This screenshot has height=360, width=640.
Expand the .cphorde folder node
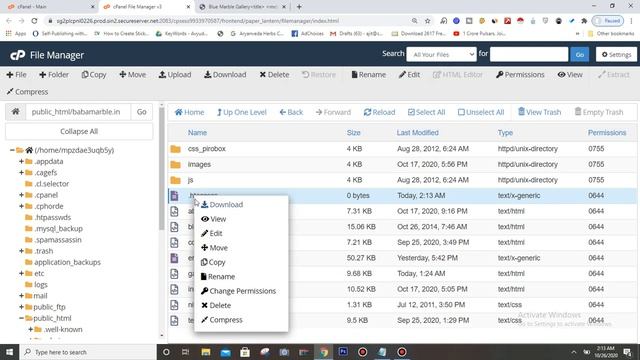21,206
